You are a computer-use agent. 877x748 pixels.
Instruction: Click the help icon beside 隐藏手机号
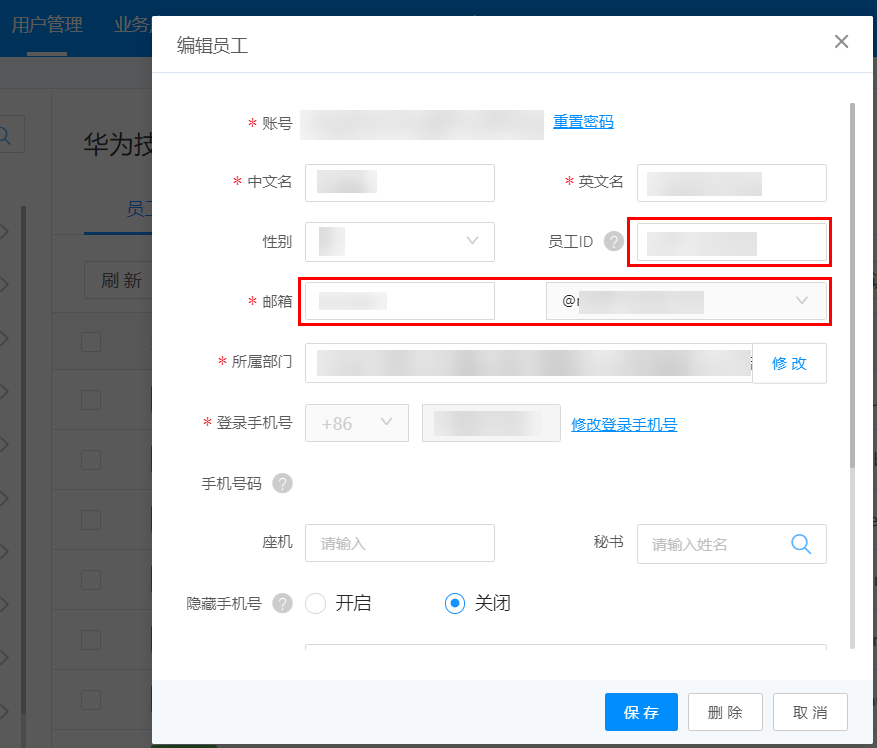coord(282,604)
